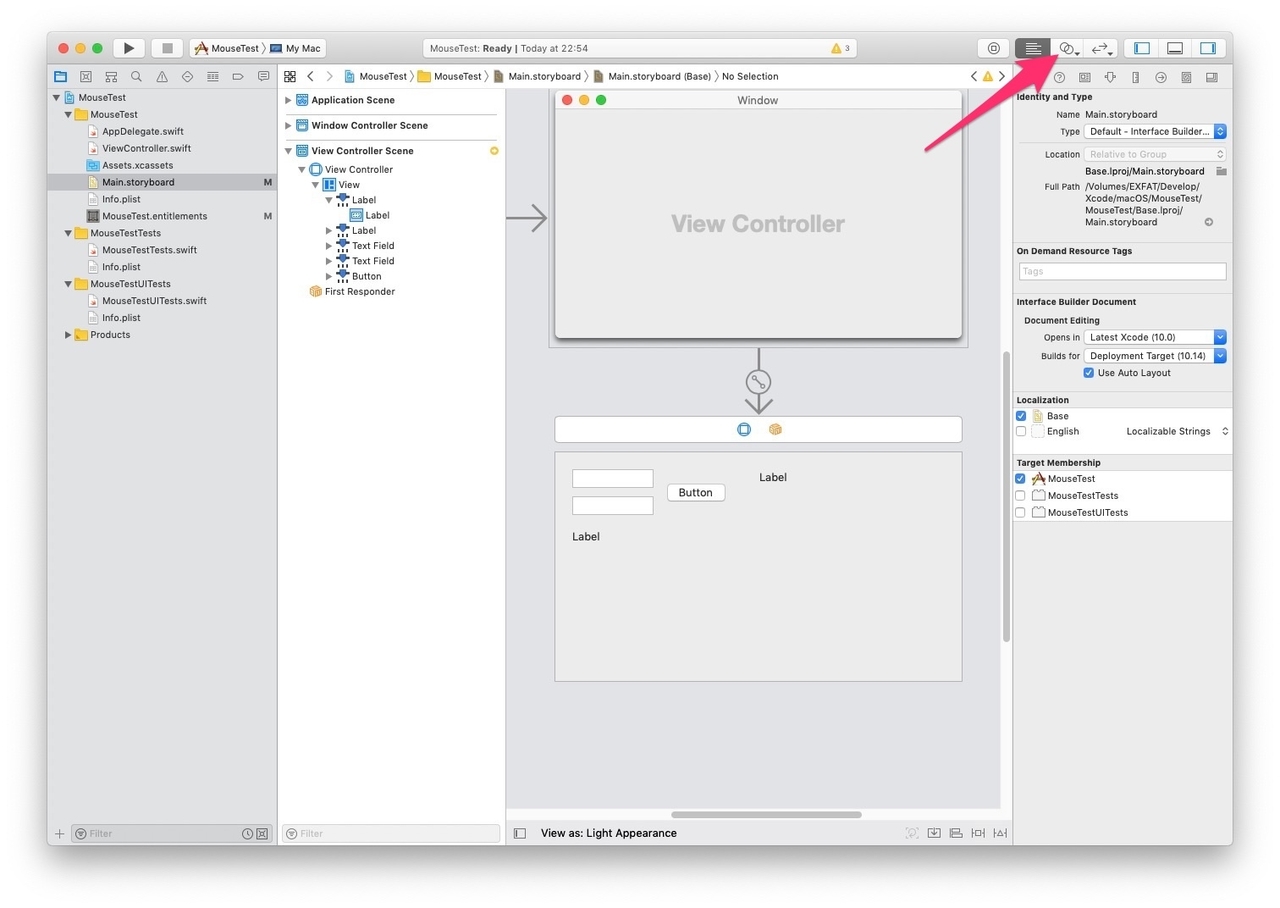Toggle Use Auto Layout checkbox

click(x=1089, y=373)
